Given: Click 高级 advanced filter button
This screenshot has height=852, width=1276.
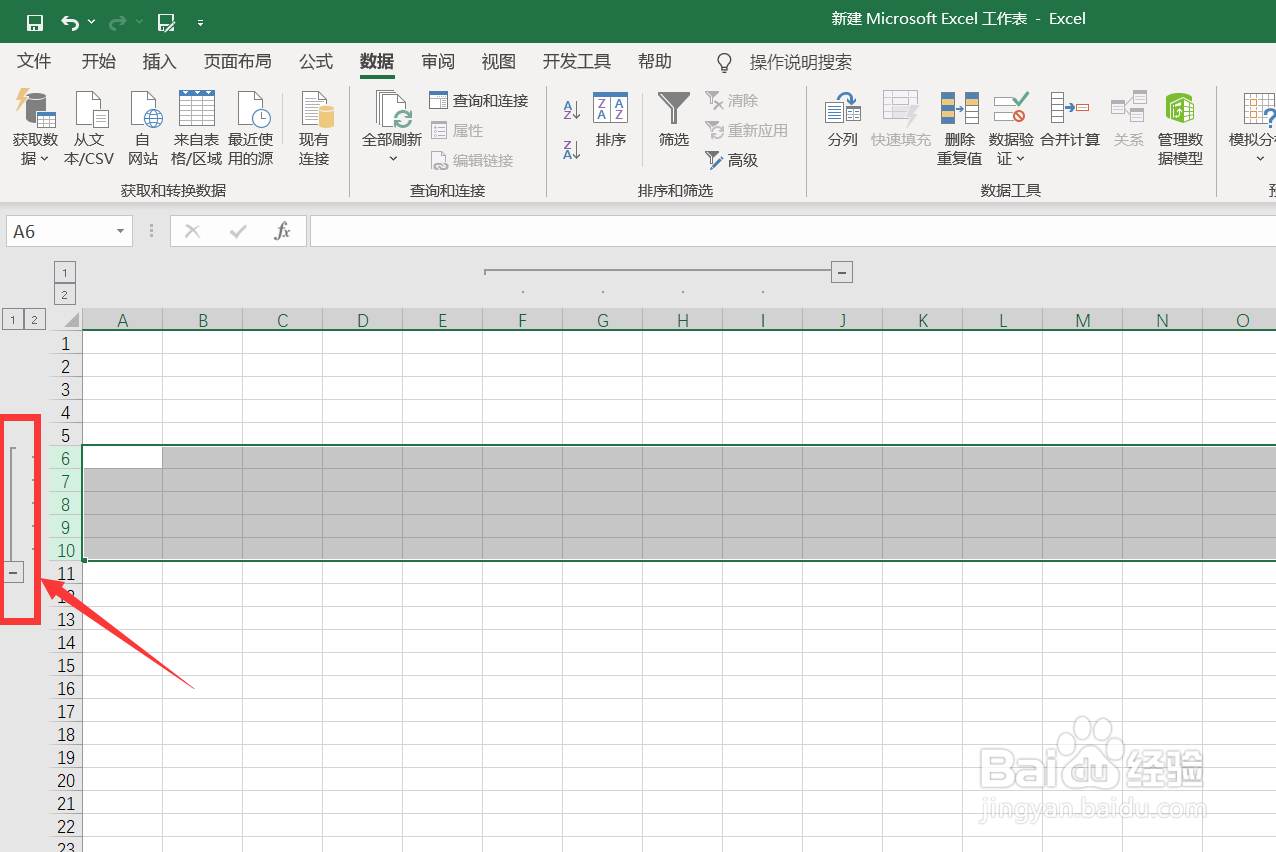Looking at the screenshot, I should pos(732,160).
